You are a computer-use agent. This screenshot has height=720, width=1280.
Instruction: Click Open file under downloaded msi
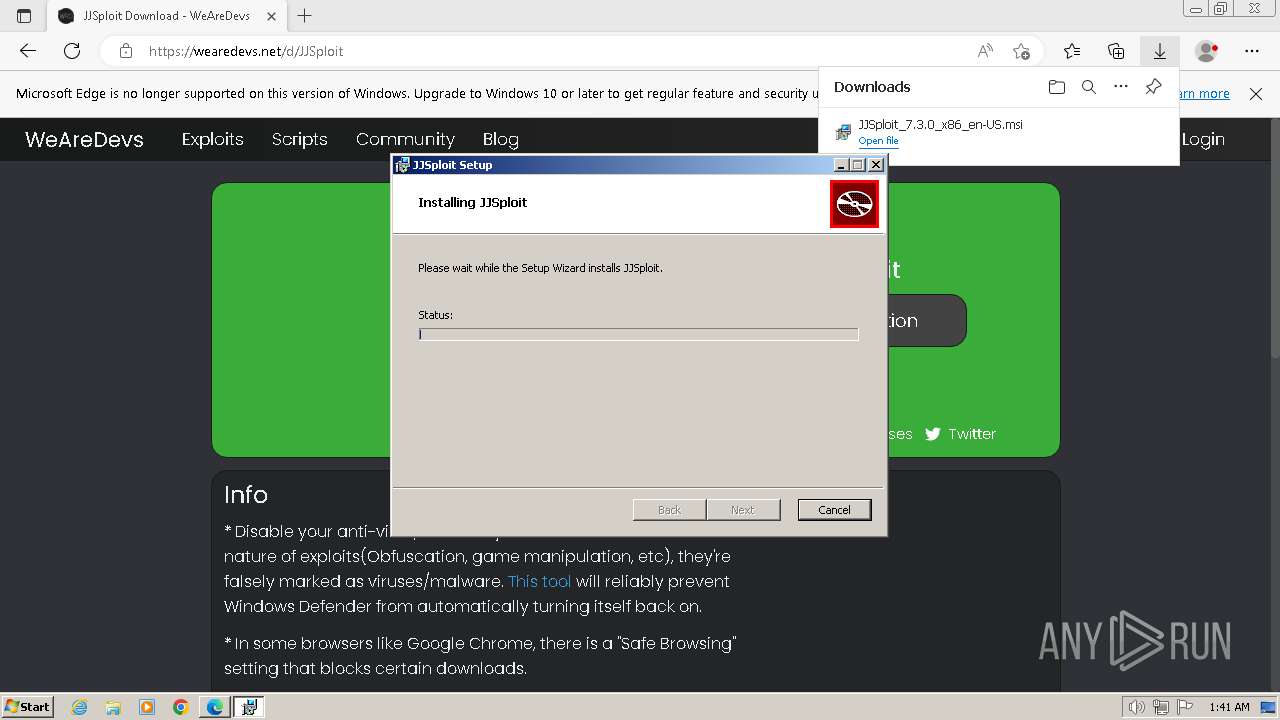(878, 141)
